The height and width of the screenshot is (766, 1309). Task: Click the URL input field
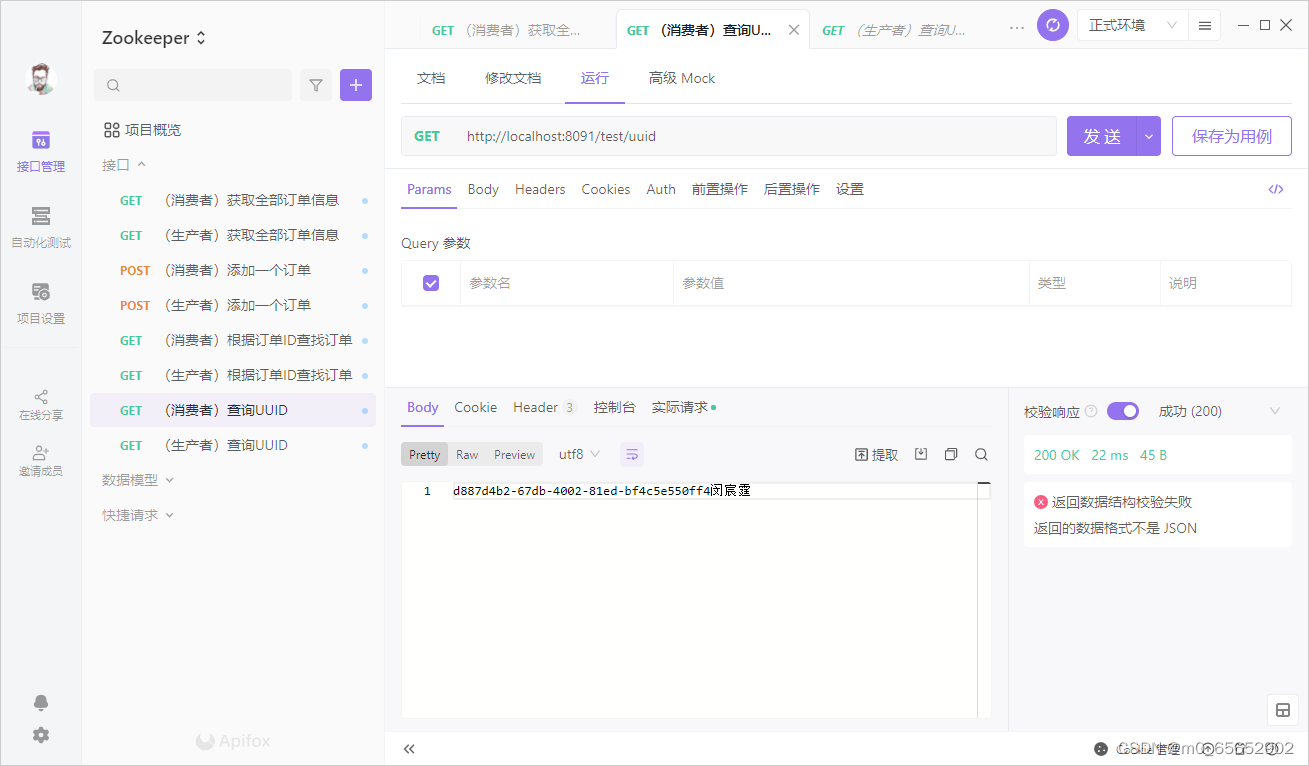coord(755,136)
